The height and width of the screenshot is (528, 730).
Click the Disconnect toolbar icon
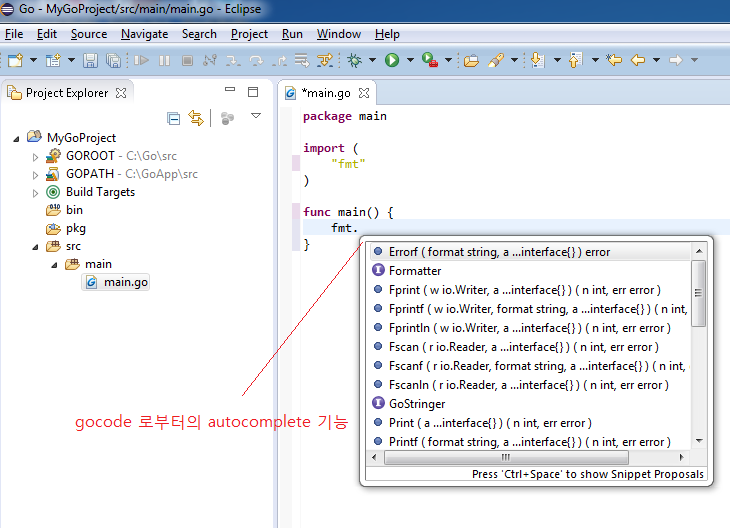coord(210,60)
